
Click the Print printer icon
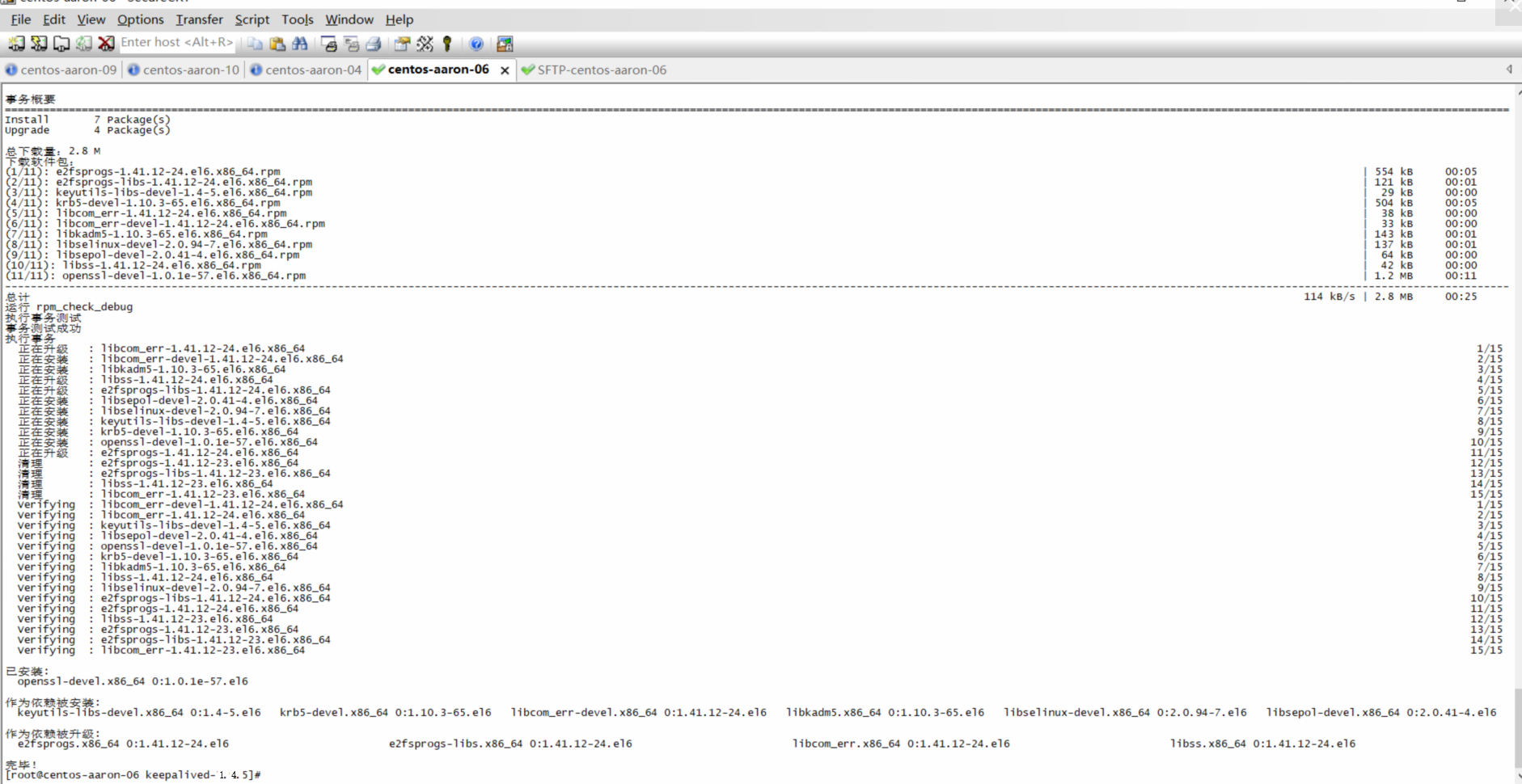374,44
